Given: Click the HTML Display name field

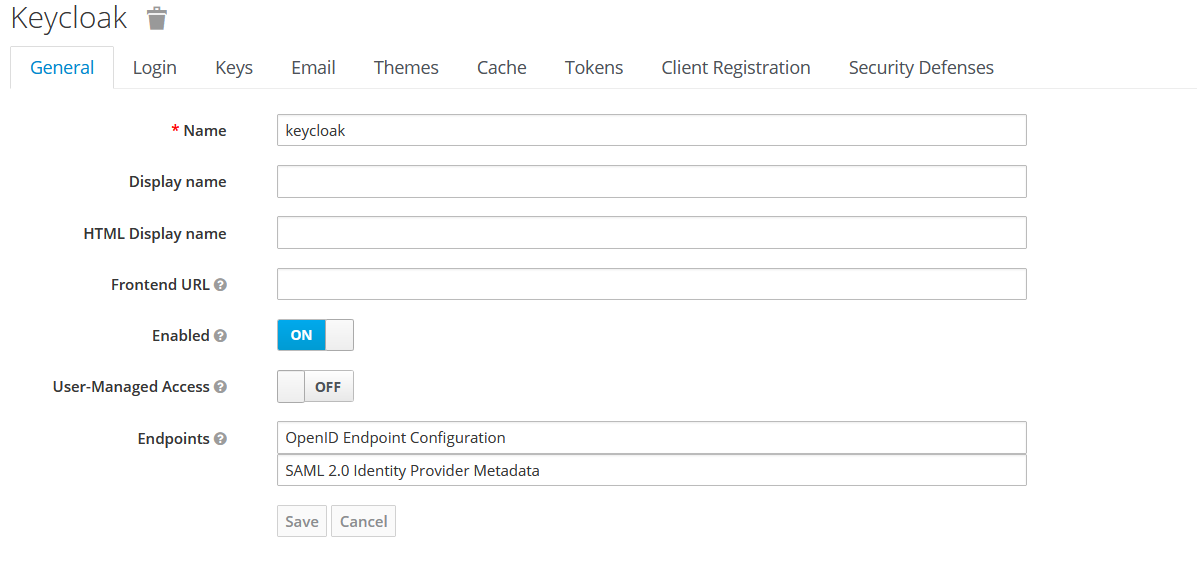Looking at the screenshot, I should (x=651, y=232).
